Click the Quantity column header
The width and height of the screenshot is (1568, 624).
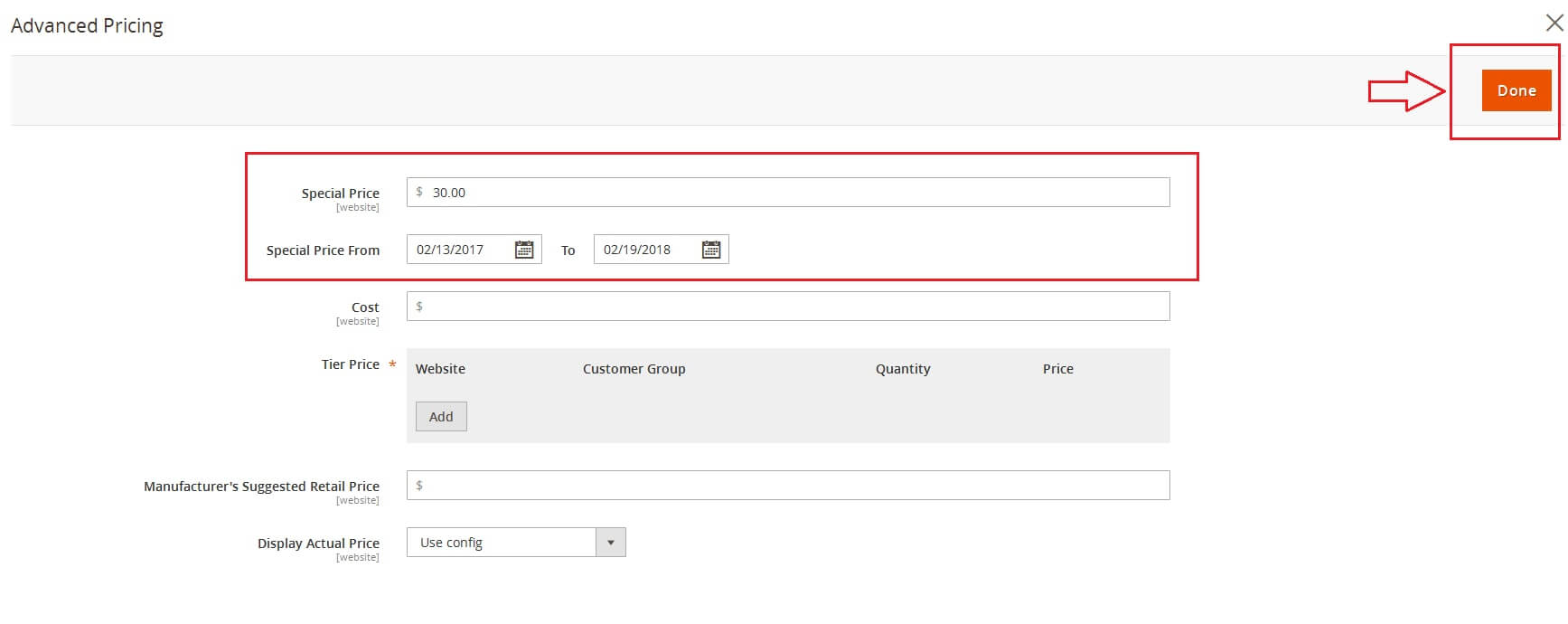[x=903, y=369]
